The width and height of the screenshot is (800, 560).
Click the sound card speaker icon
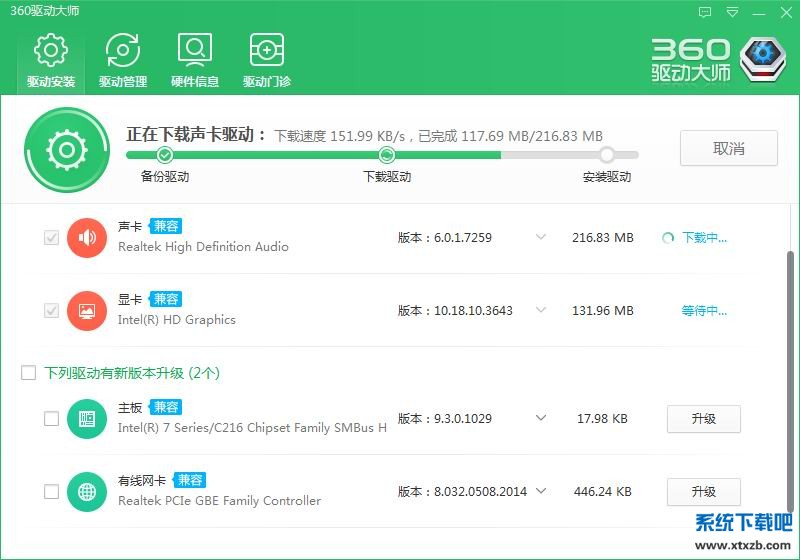[87, 238]
